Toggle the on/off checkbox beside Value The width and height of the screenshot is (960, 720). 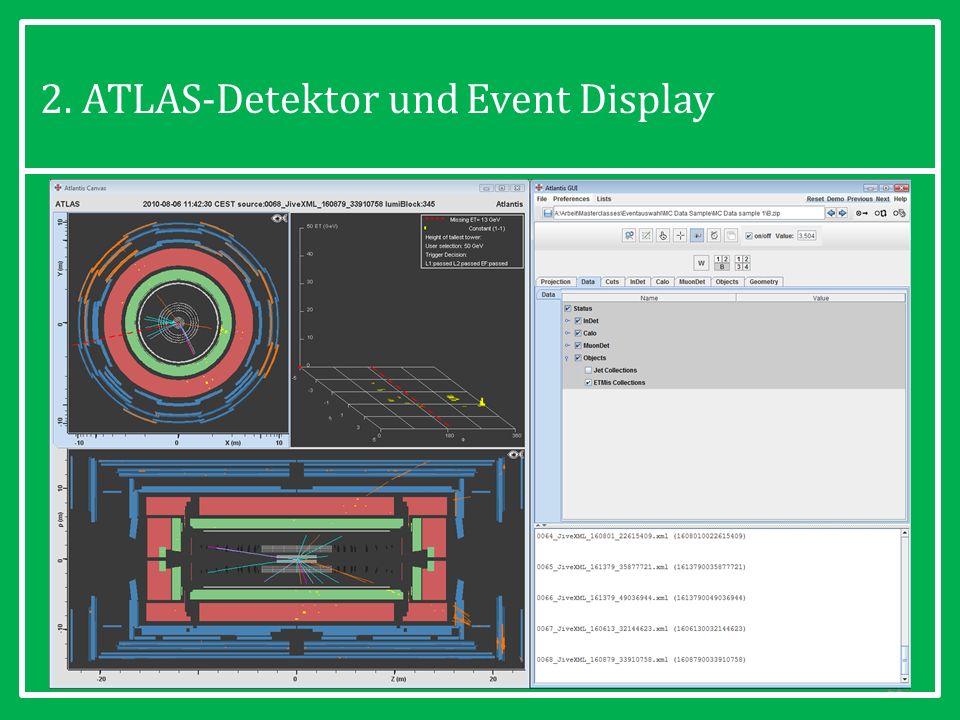pyautogui.click(x=748, y=236)
